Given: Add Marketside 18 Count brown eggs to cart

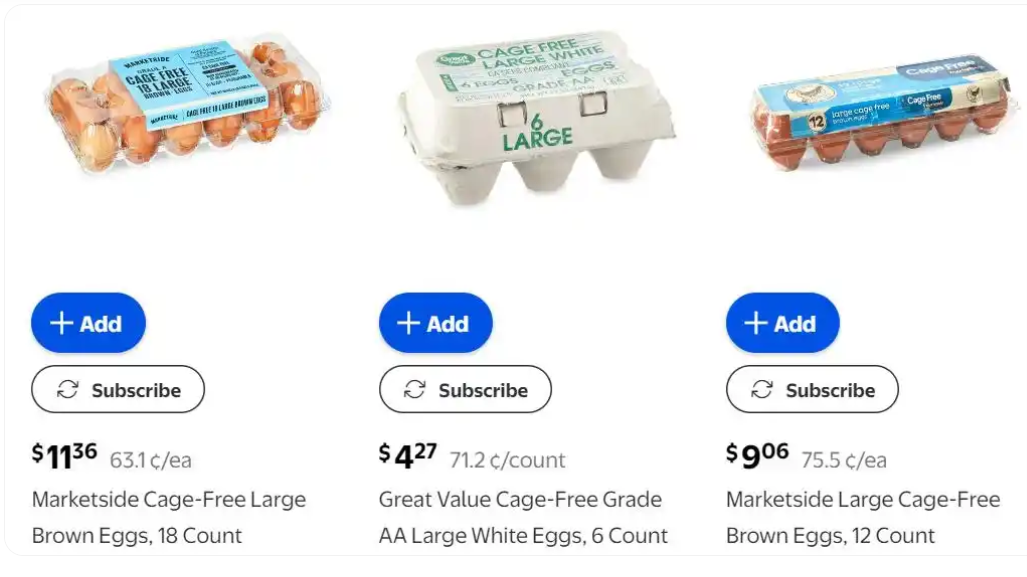Looking at the screenshot, I should (88, 323).
